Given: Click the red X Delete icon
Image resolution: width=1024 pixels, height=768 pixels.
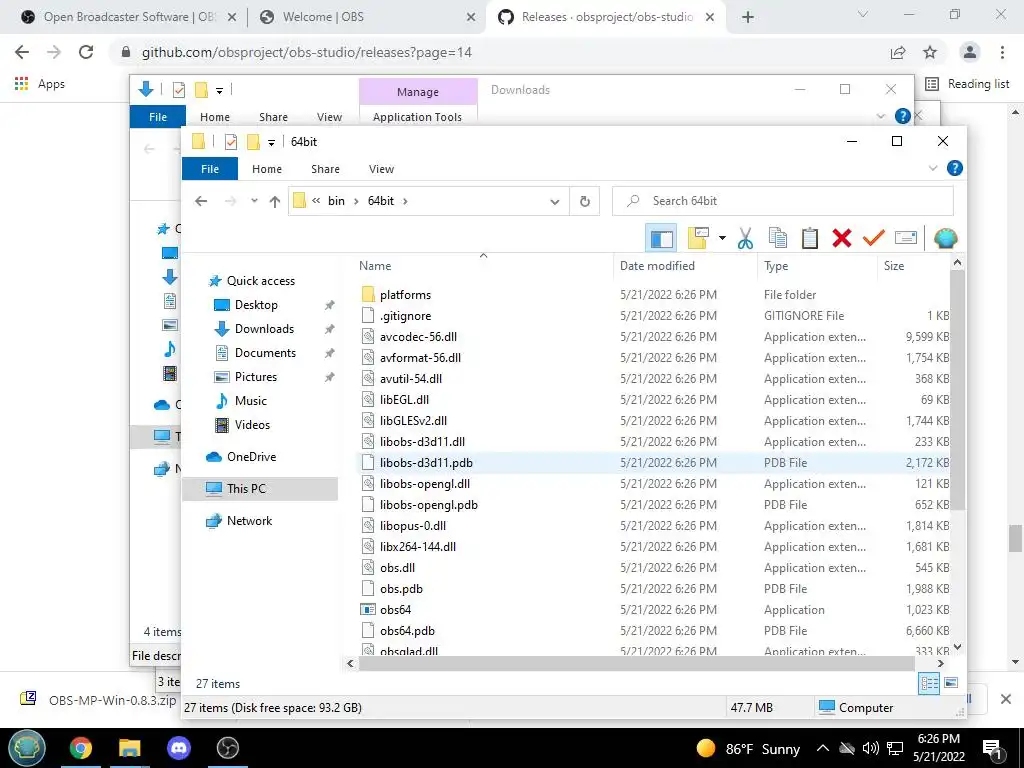Looking at the screenshot, I should click(842, 238).
